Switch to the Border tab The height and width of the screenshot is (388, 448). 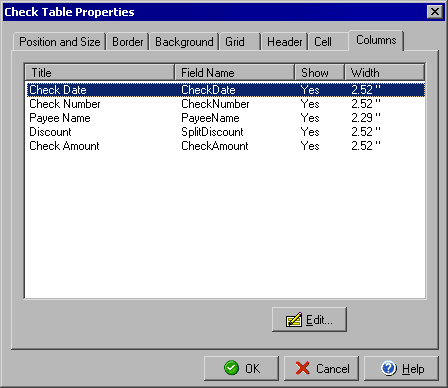[128, 42]
